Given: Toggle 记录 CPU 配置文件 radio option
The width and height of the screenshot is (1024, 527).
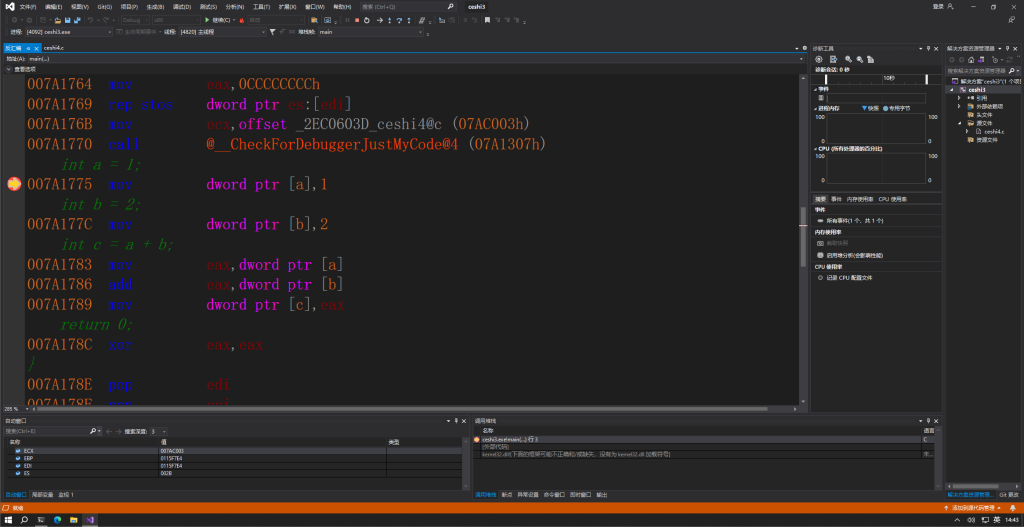Looking at the screenshot, I should (820, 277).
